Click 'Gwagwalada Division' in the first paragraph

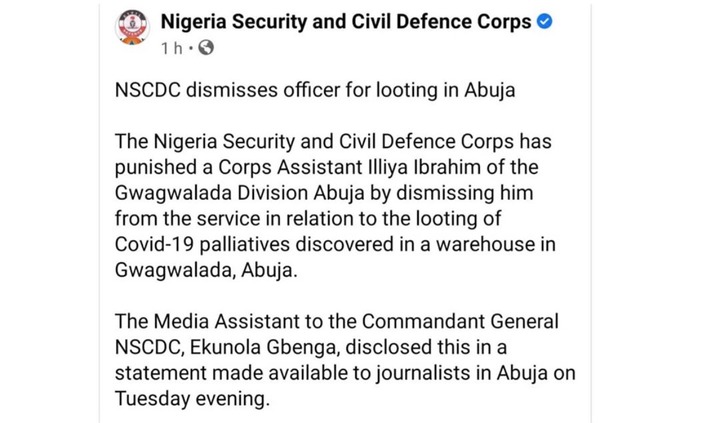coord(212,193)
